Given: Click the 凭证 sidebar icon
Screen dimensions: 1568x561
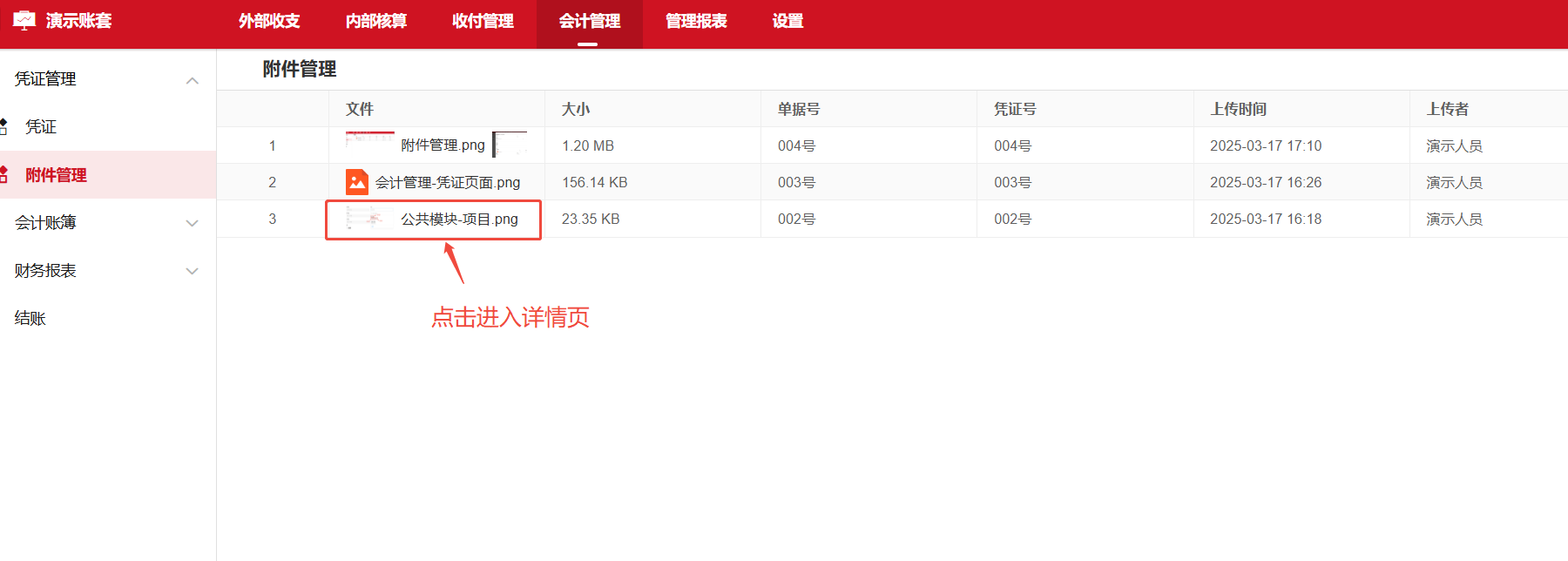Looking at the screenshot, I should (4, 126).
